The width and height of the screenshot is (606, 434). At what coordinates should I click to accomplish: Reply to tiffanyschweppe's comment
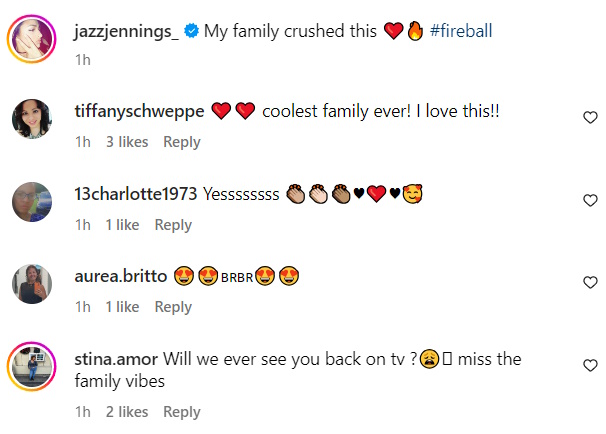tap(182, 142)
